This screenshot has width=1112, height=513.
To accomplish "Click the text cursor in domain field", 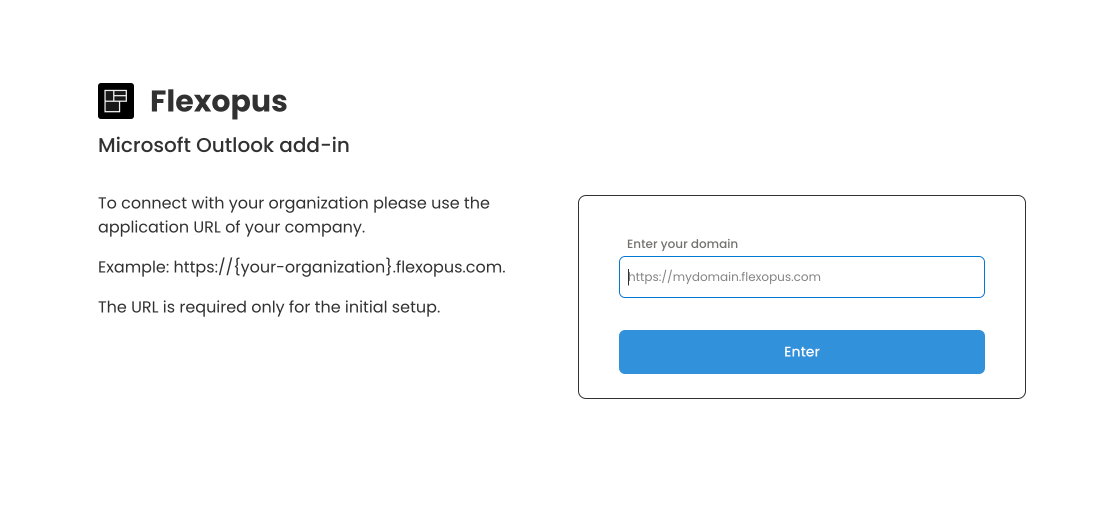I will 628,277.
